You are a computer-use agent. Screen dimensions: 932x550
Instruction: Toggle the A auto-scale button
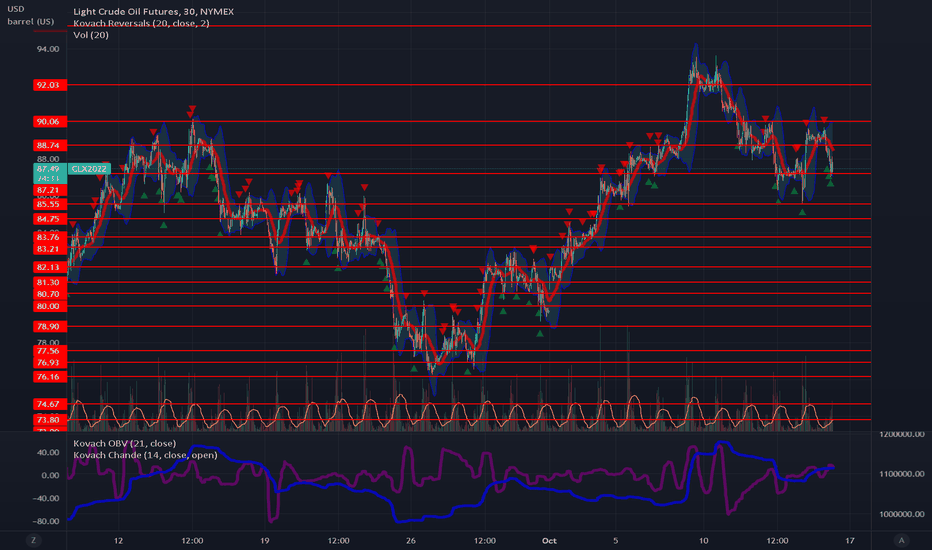[901, 540]
